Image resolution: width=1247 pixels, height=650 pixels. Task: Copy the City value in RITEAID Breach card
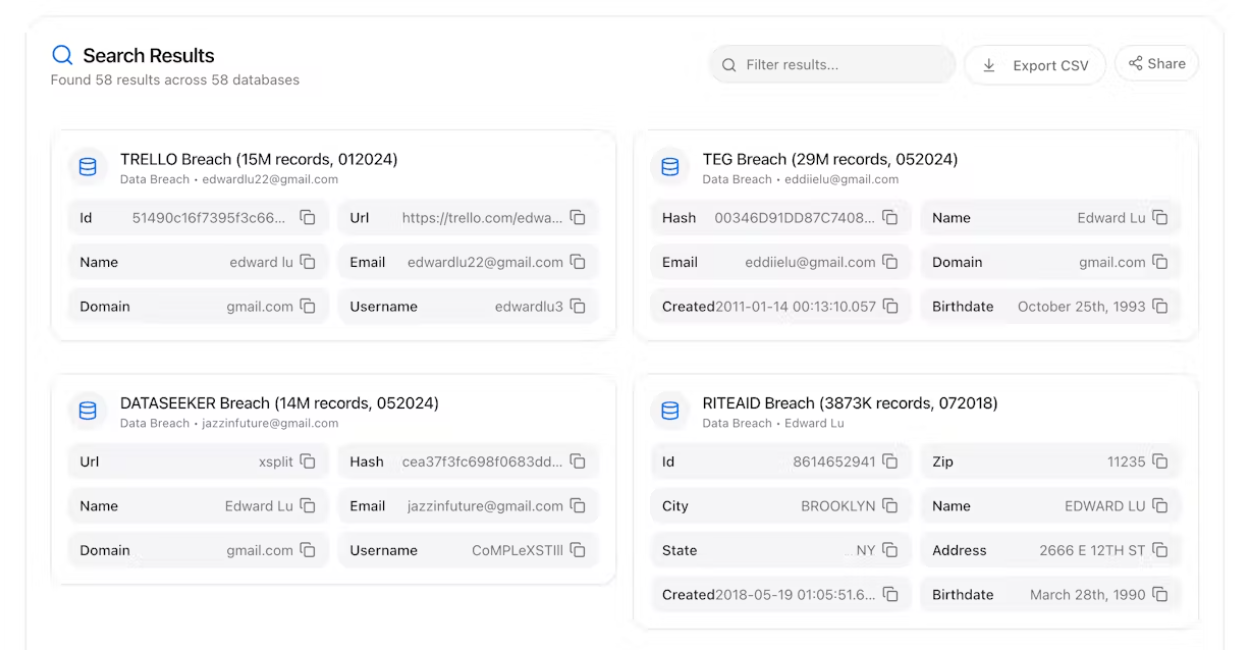(890, 506)
